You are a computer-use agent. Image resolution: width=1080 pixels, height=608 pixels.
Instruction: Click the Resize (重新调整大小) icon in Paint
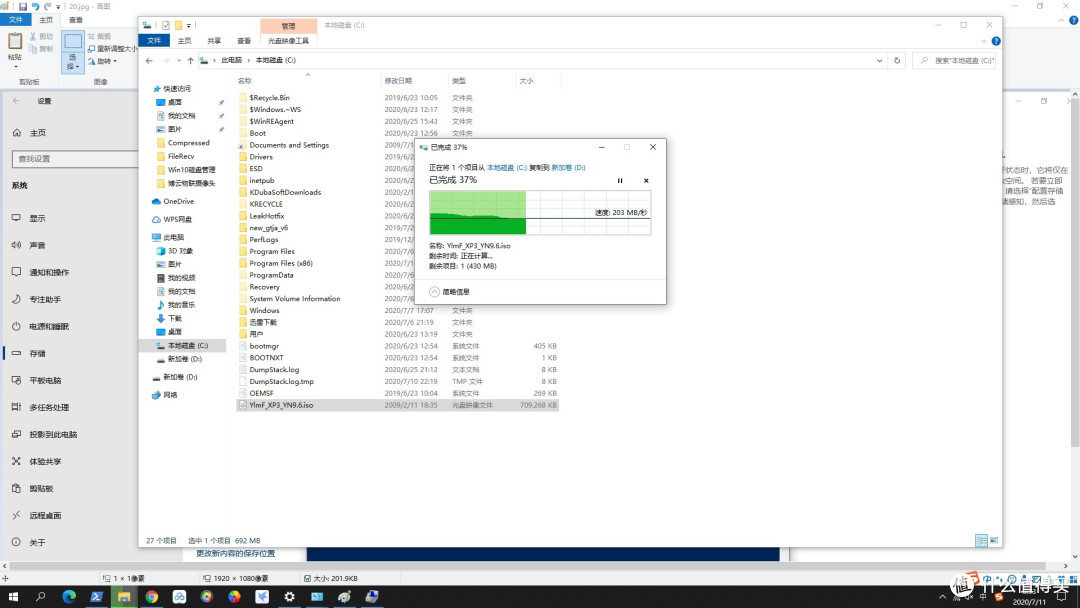pyautogui.click(x=92, y=47)
